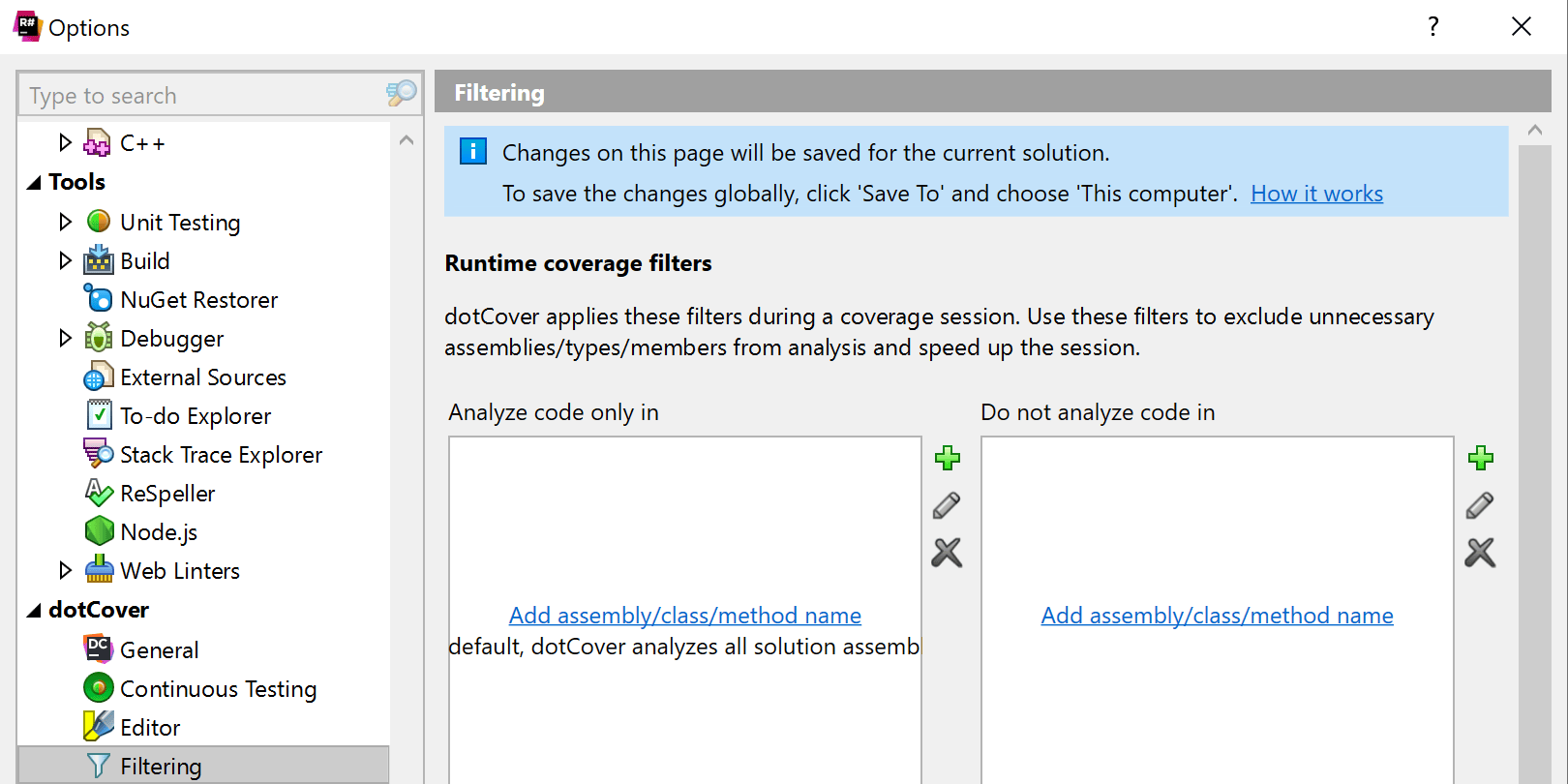This screenshot has width=1568, height=784.
Task: Collapse the dotCover section
Action: click(x=34, y=610)
